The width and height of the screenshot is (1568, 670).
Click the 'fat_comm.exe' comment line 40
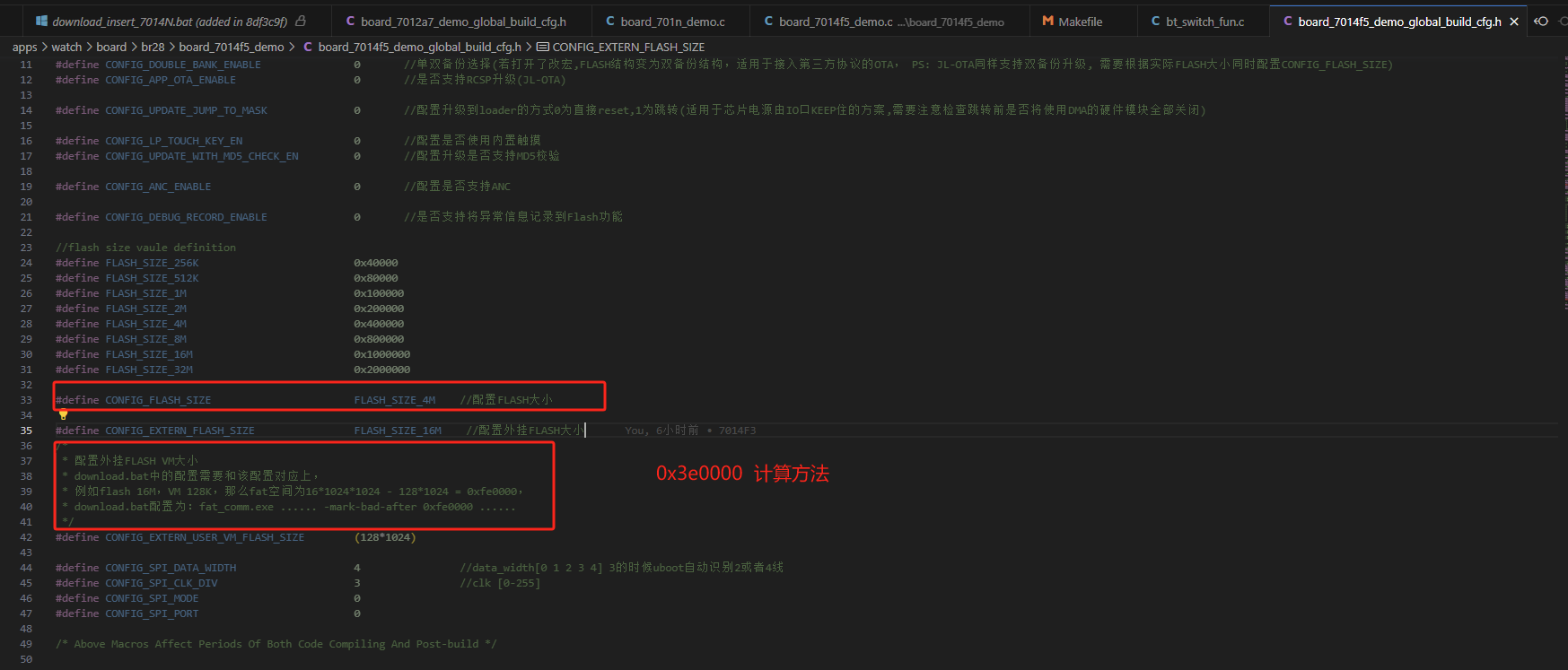tap(289, 507)
